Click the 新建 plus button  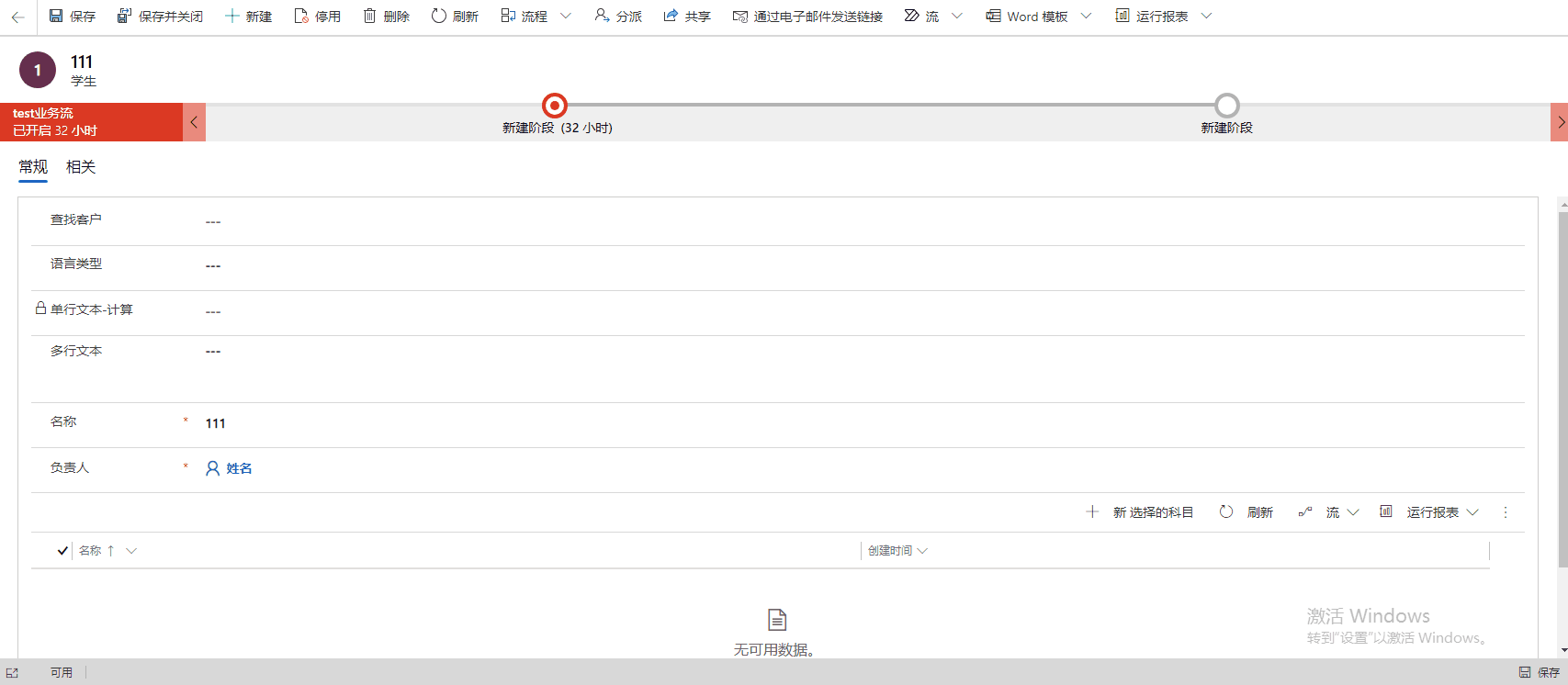pyautogui.click(x=248, y=17)
